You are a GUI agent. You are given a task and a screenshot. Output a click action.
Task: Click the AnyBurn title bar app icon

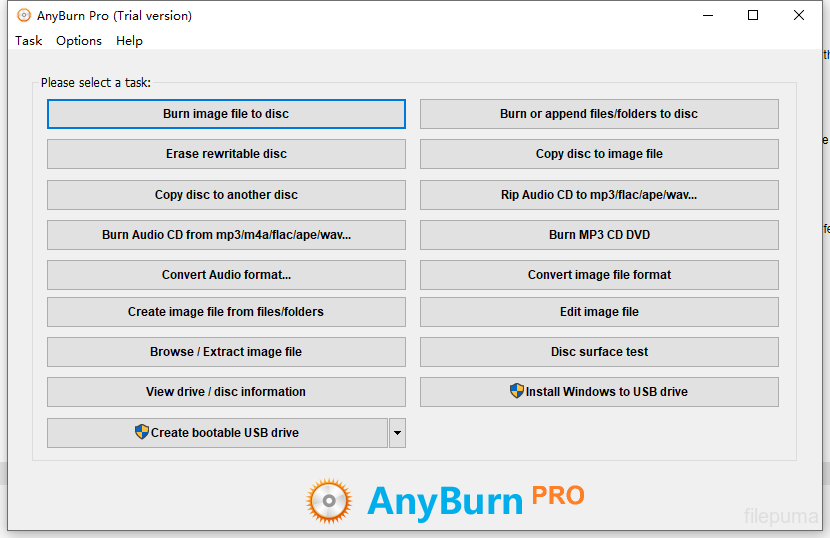pos(24,15)
